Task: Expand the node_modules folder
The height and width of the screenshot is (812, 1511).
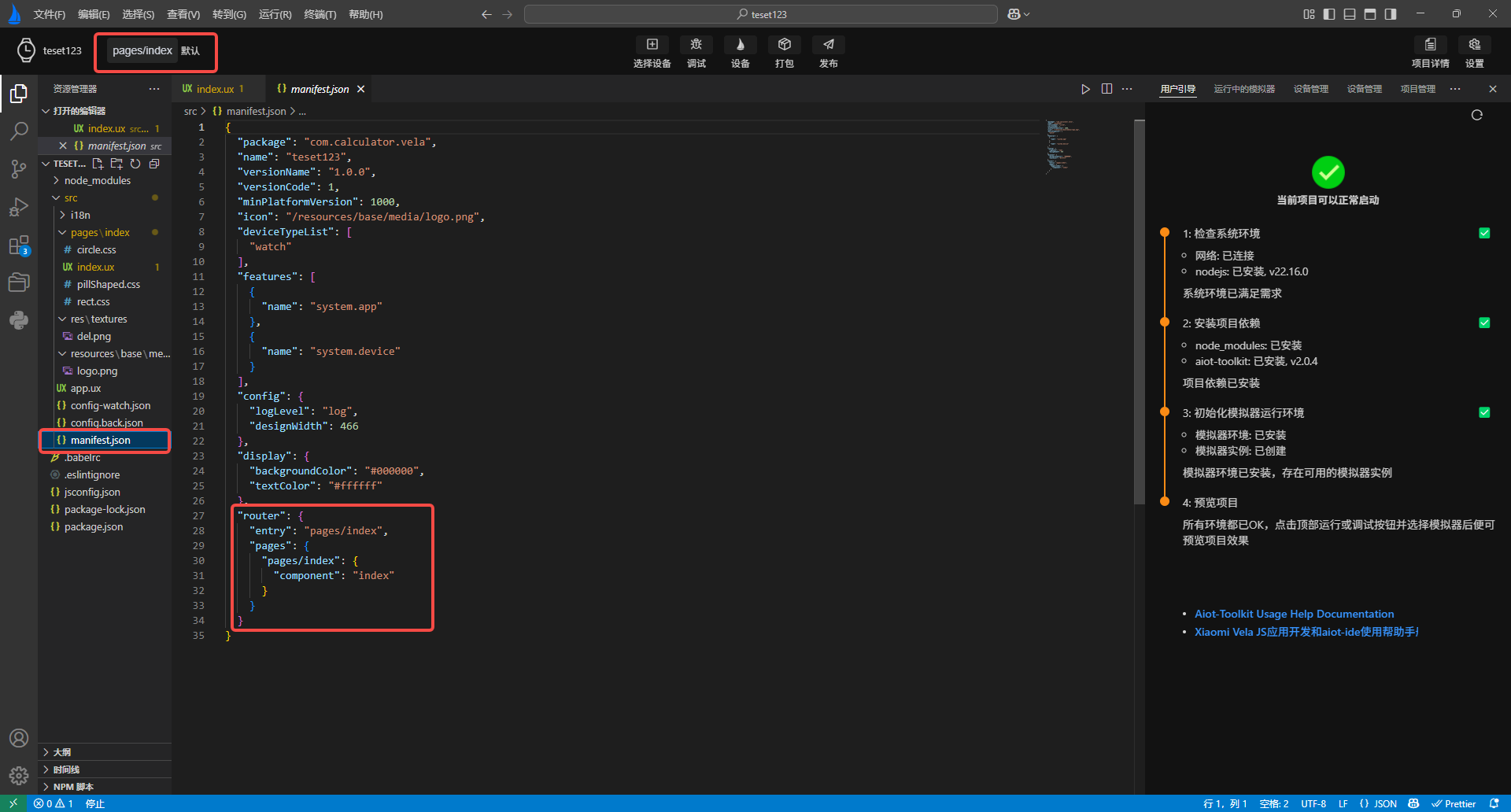Action: [97, 181]
